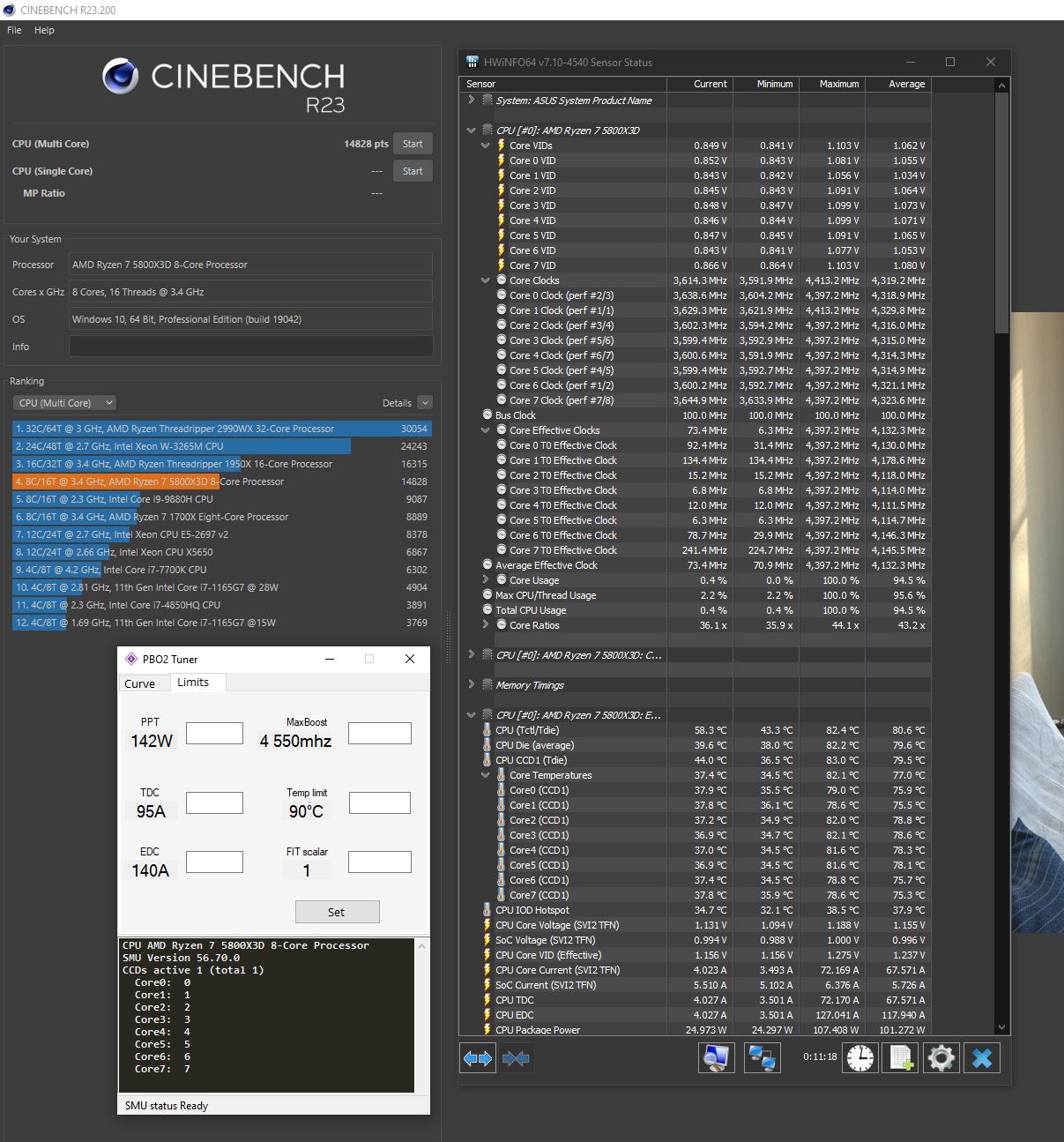Viewport: 1064px width, 1142px height.
Task: Click PPT limit input field
Action: coord(214,733)
